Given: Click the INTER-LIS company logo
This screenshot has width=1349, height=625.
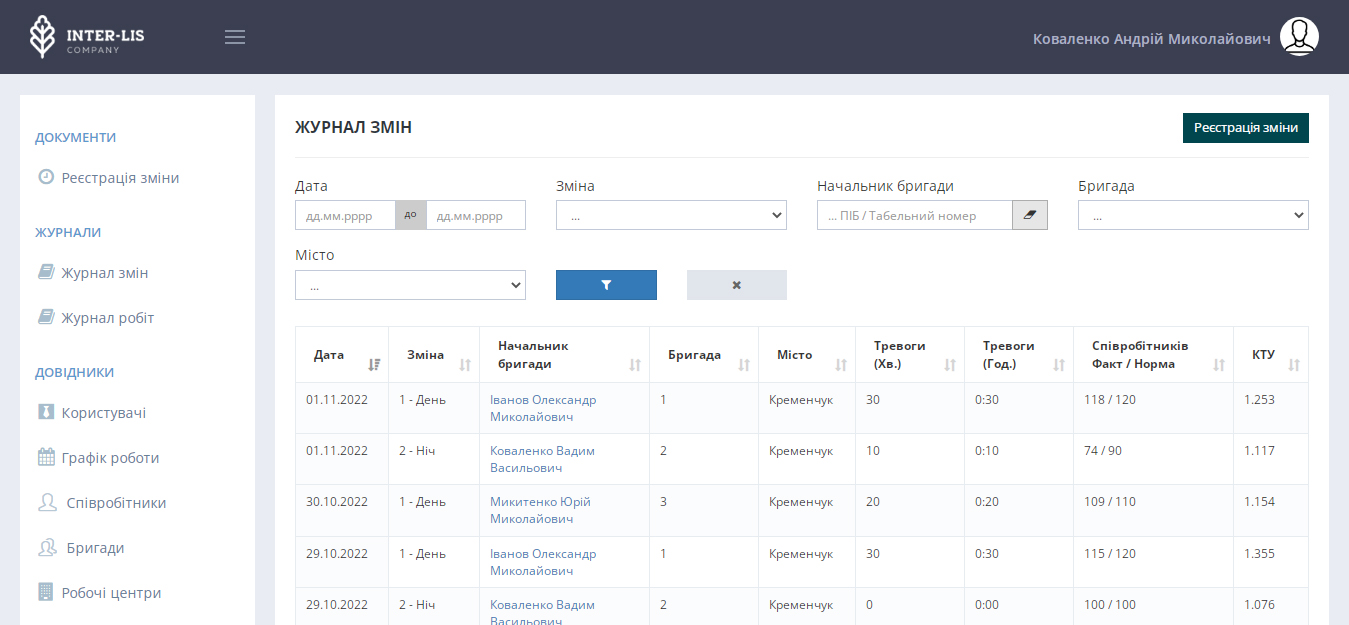Looking at the screenshot, I should [87, 37].
